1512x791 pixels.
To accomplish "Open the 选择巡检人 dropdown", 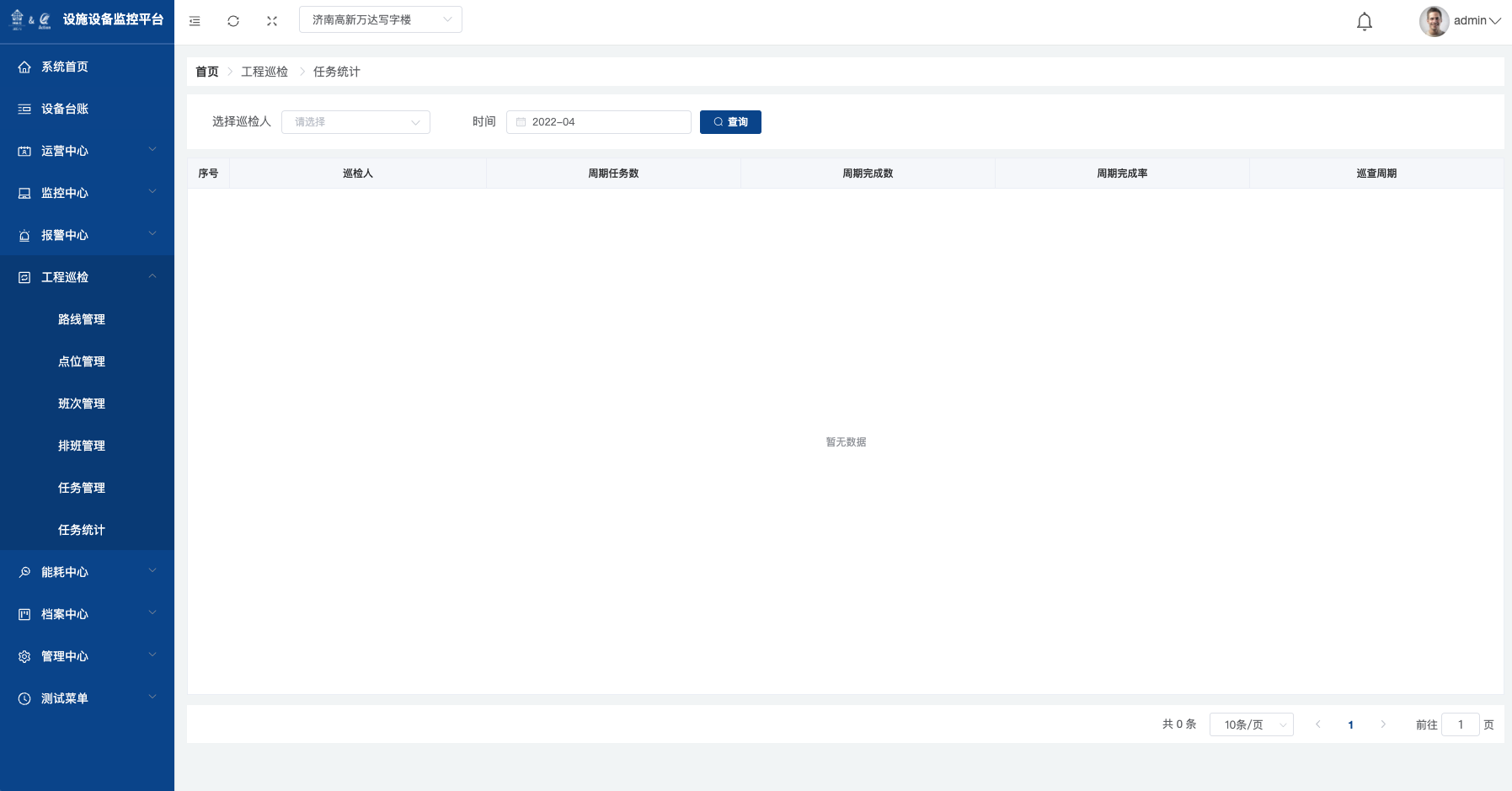I will (355, 122).
